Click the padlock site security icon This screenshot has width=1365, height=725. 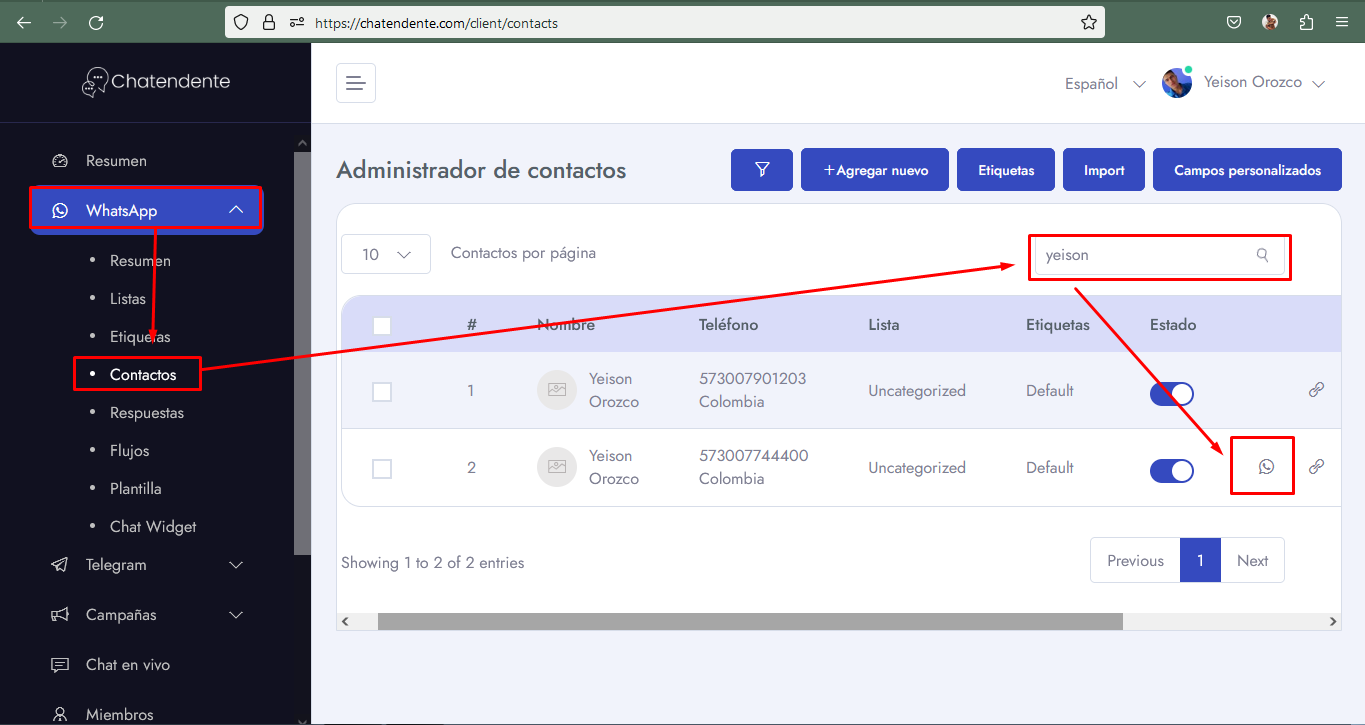(x=268, y=22)
